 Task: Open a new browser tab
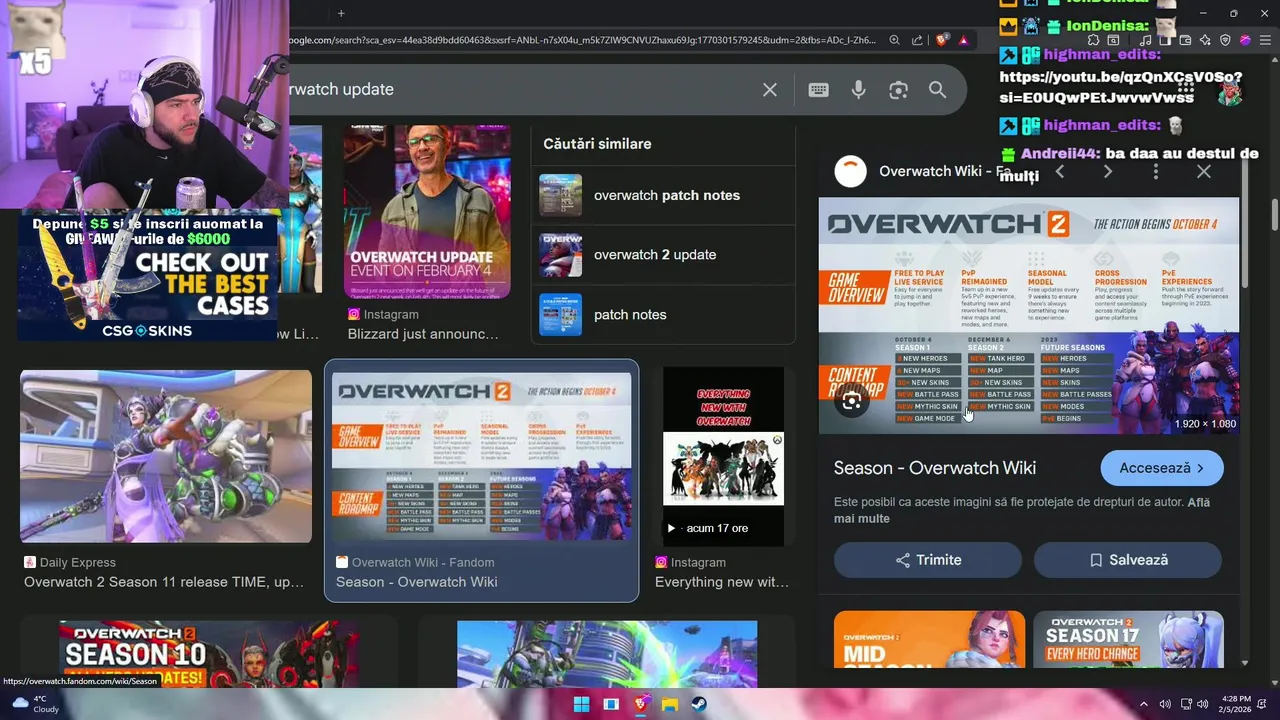341,13
